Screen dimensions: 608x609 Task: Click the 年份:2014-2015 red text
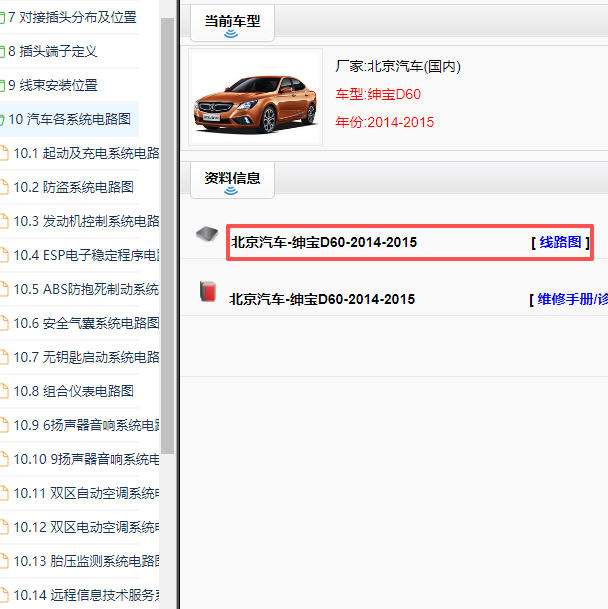tap(385, 122)
